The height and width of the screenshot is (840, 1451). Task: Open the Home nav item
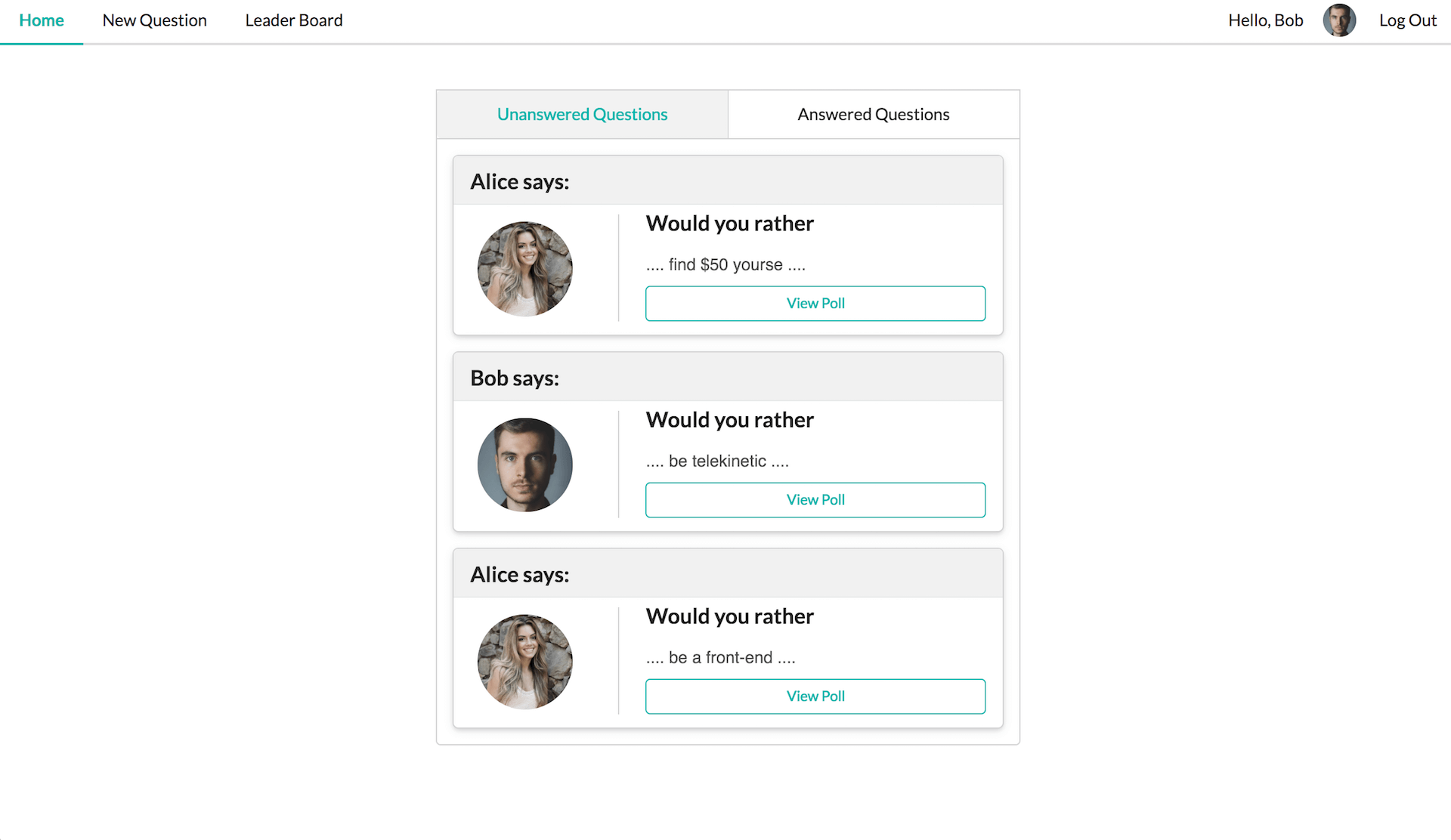(42, 21)
